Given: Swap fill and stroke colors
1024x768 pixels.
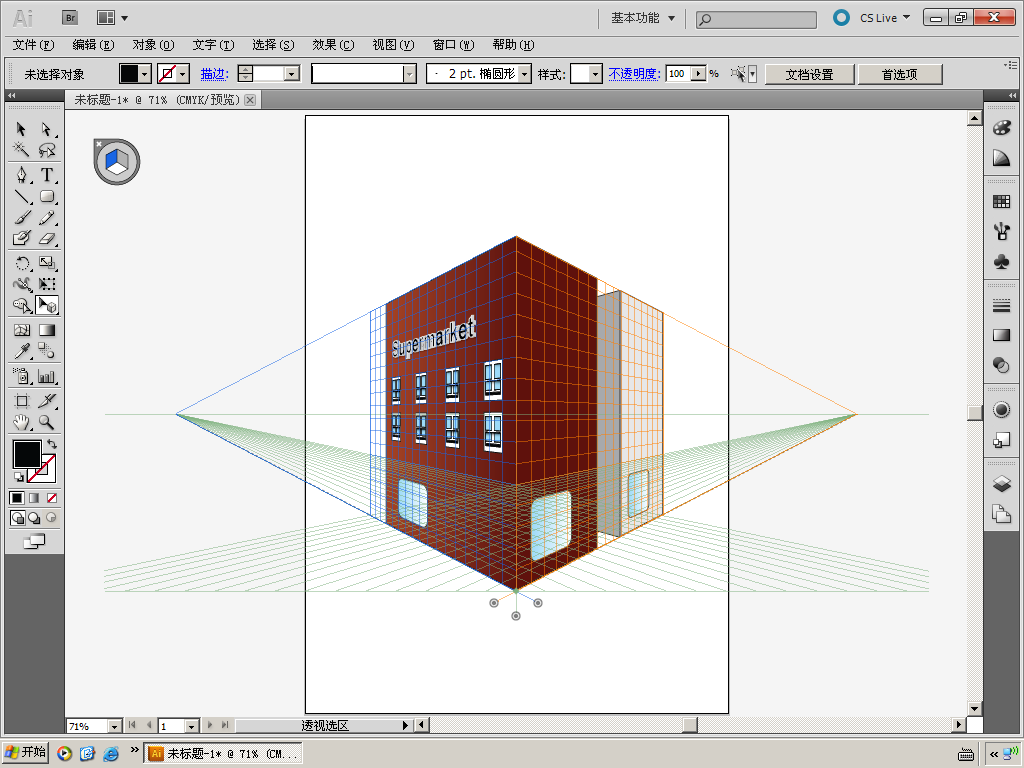Looking at the screenshot, I should click(52, 443).
